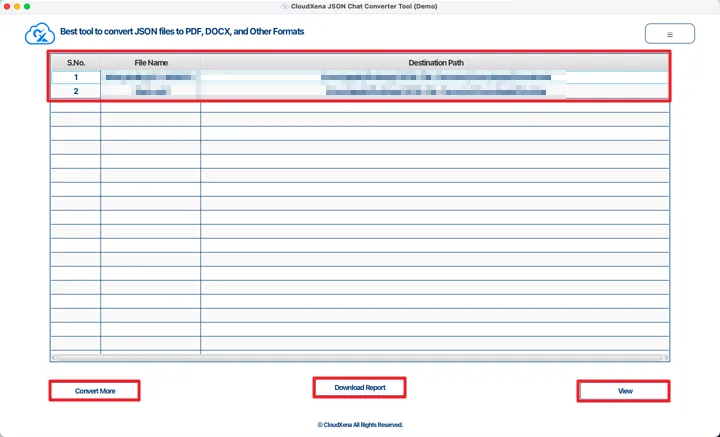
Task: Open the hamburger menu button
Action: coord(670,34)
